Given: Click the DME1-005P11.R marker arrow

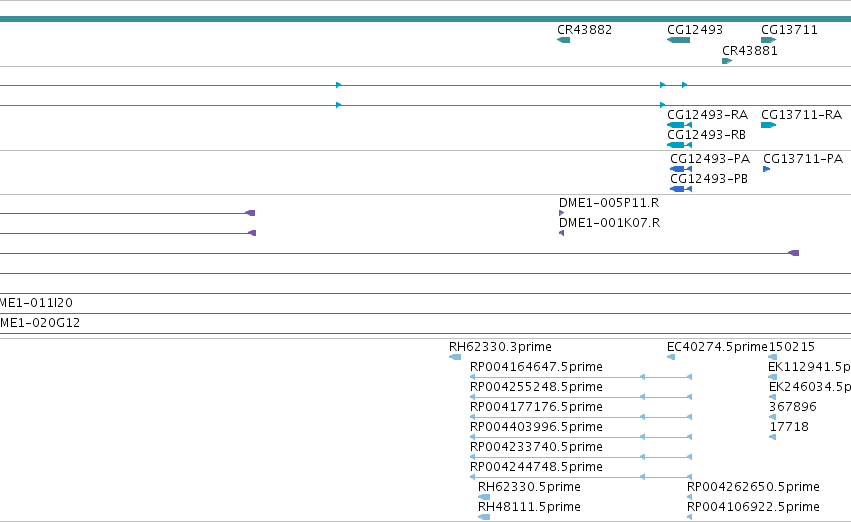Looking at the screenshot, I should 561,213.
